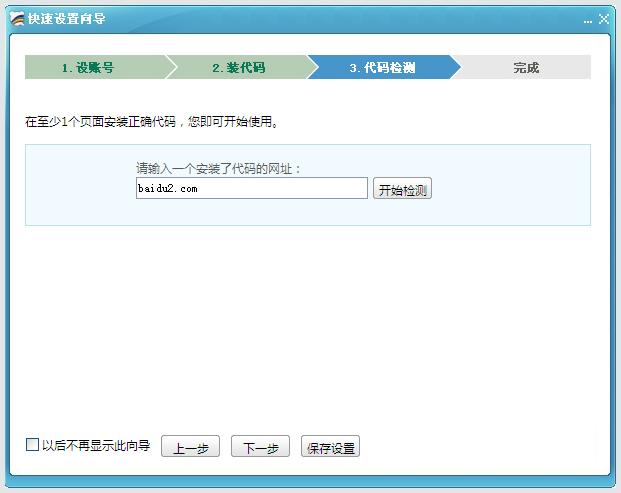Tick the 以后不再显示此向导 checkbox
The height and width of the screenshot is (493, 621).
32,445
